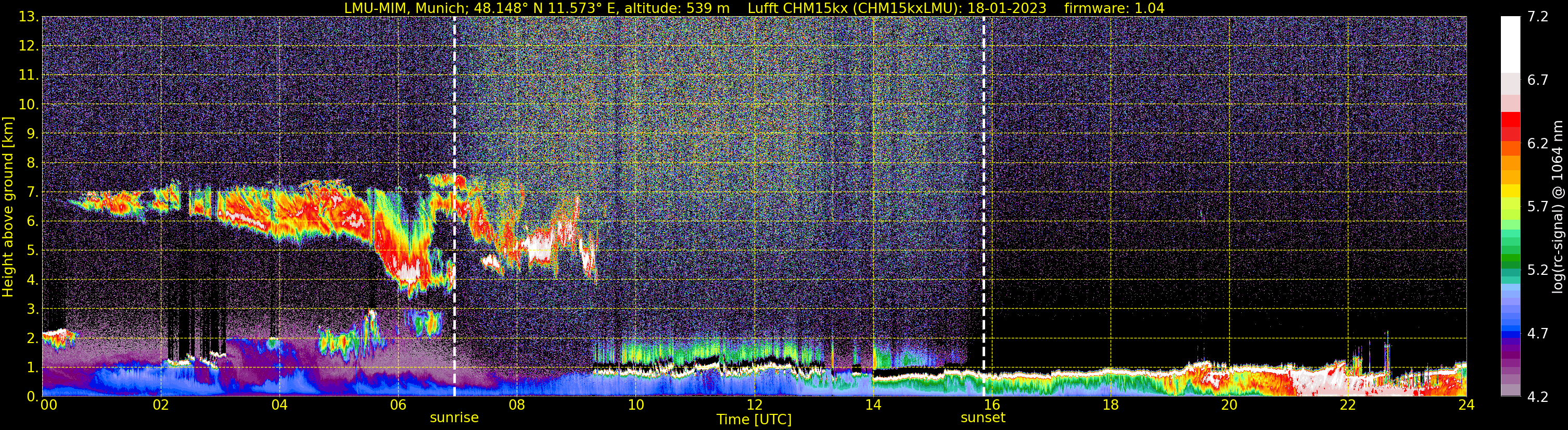The image size is (1568, 430).
Task: Click the white dashed sunset line
Action: [984, 207]
